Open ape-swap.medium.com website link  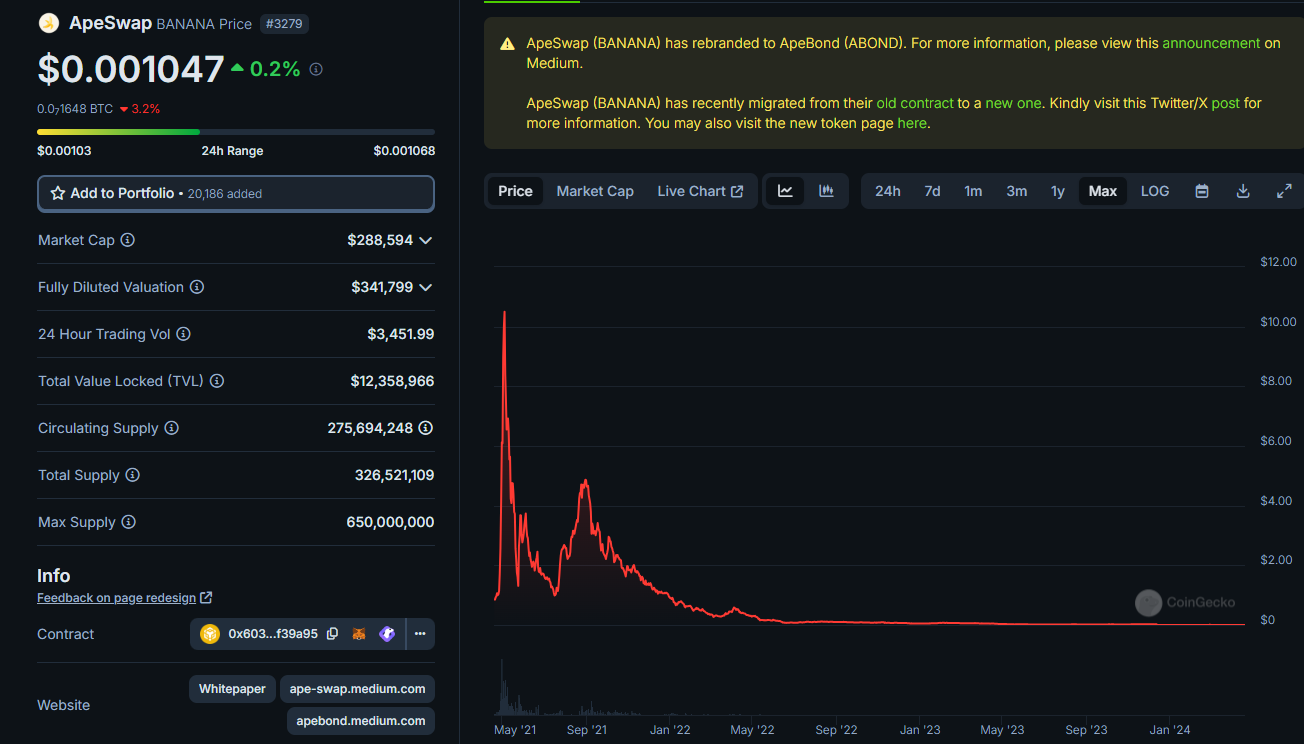(x=358, y=689)
